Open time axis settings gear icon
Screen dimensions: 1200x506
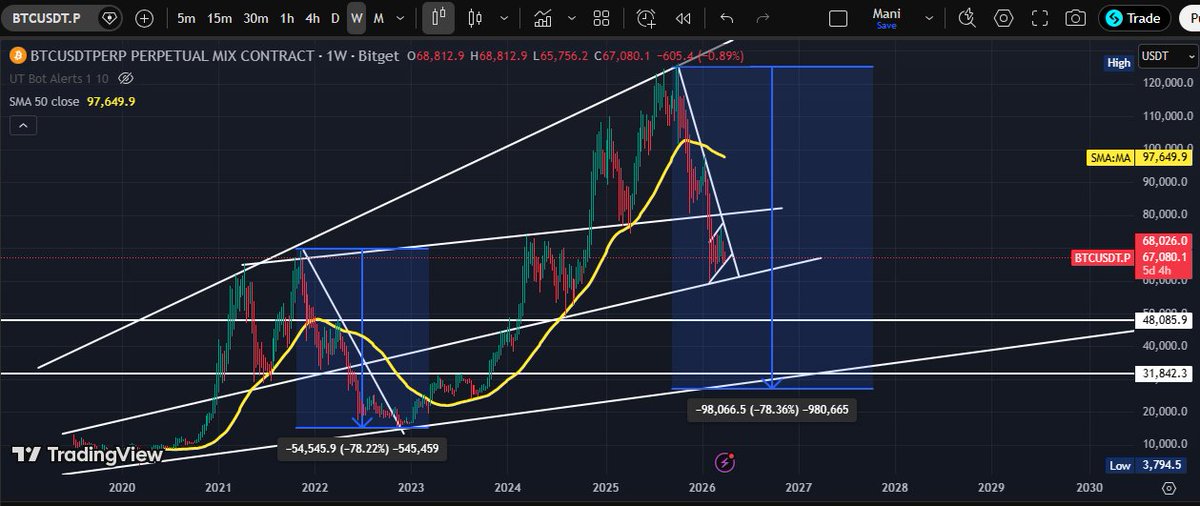1169,488
